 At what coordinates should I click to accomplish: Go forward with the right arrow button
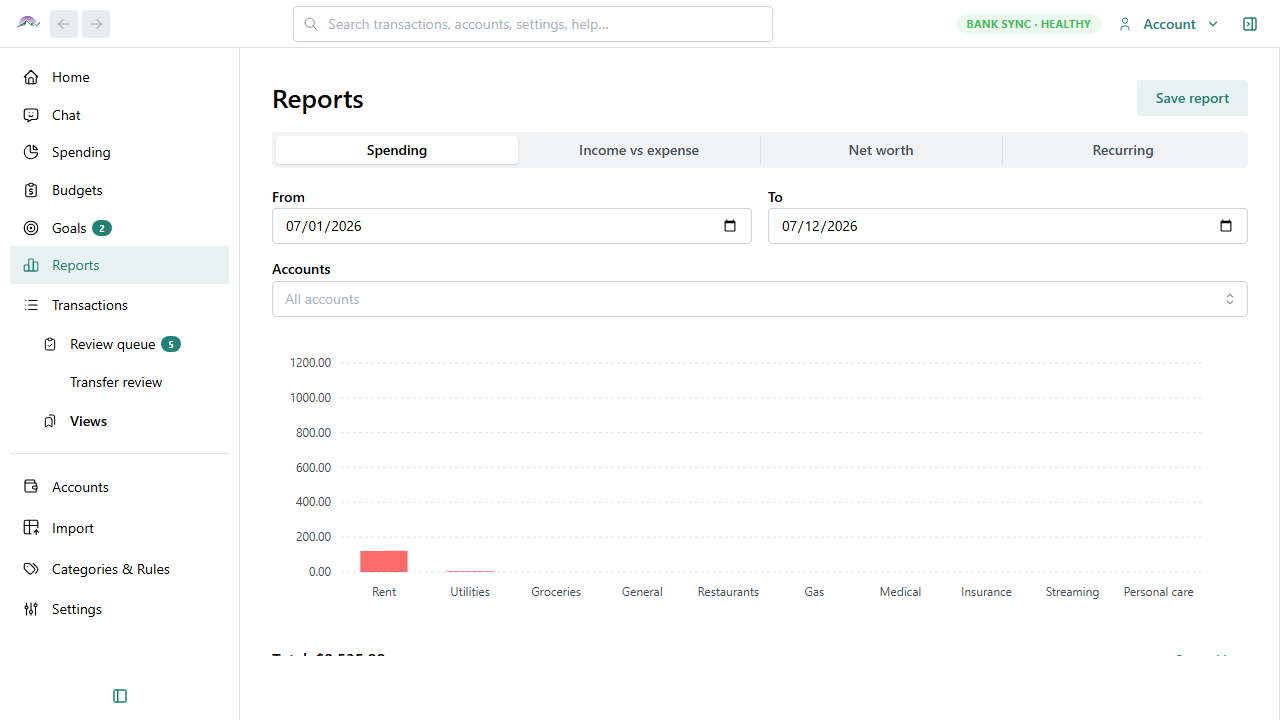96,24
